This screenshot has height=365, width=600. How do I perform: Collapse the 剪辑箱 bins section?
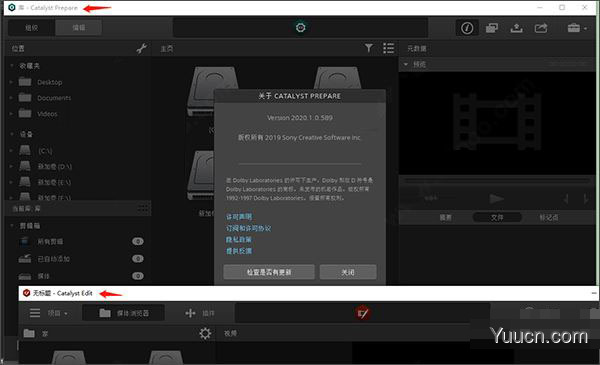[x=11, y=225]
